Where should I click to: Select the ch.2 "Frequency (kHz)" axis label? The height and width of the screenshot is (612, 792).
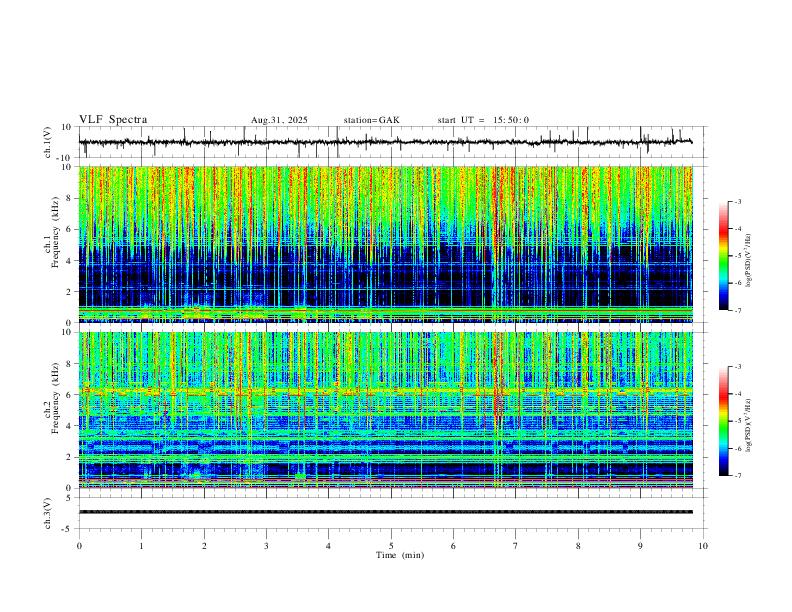(55, 397)
